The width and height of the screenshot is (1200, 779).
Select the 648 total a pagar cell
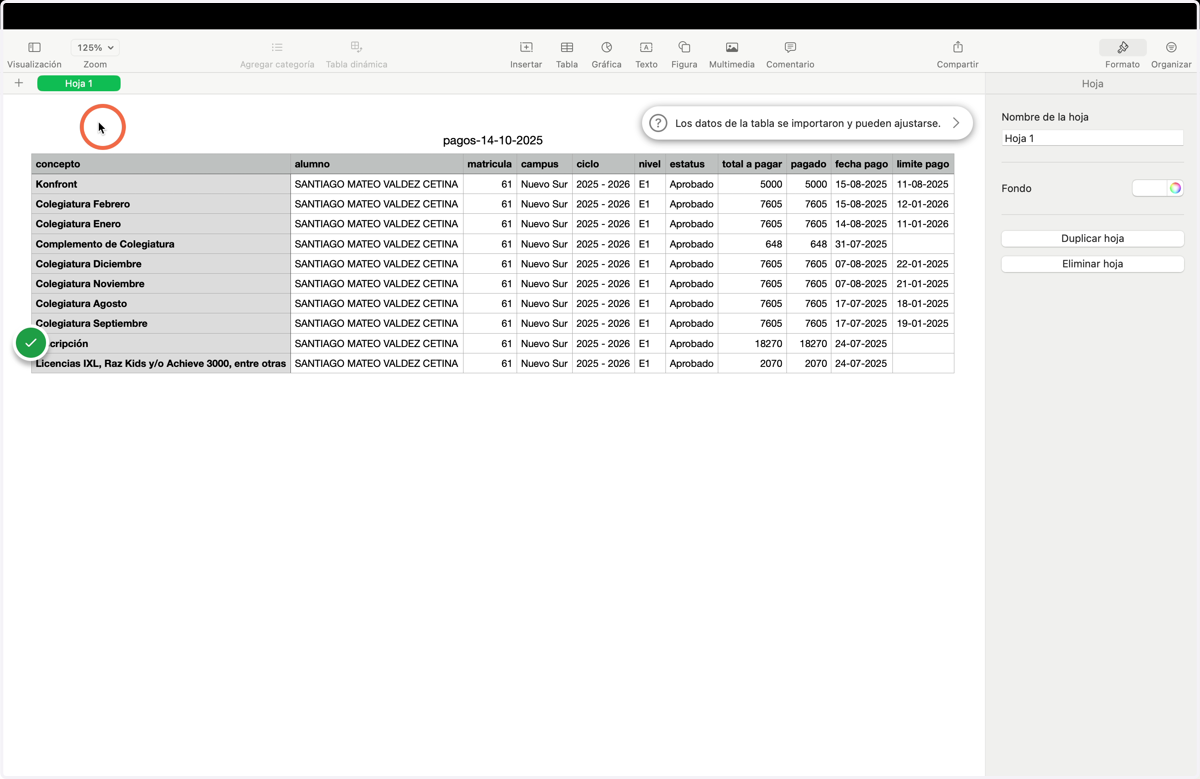tap(752, 244)
